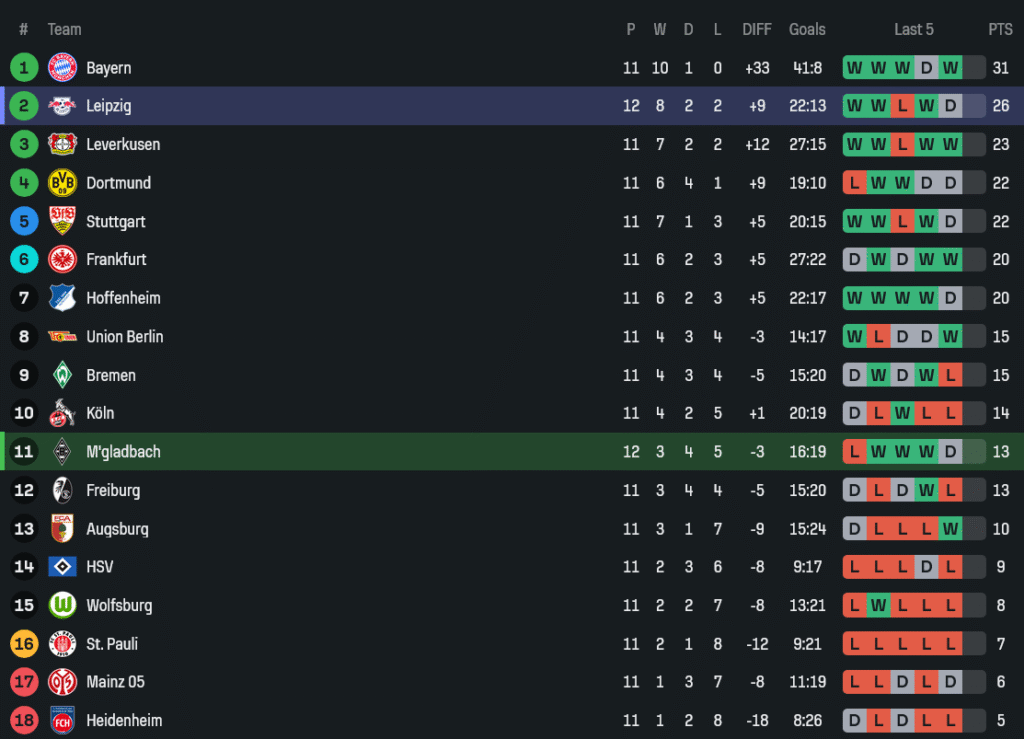Sort by the DIFF column header
This screenshot has width=1024, height=739.
[757, 29]
